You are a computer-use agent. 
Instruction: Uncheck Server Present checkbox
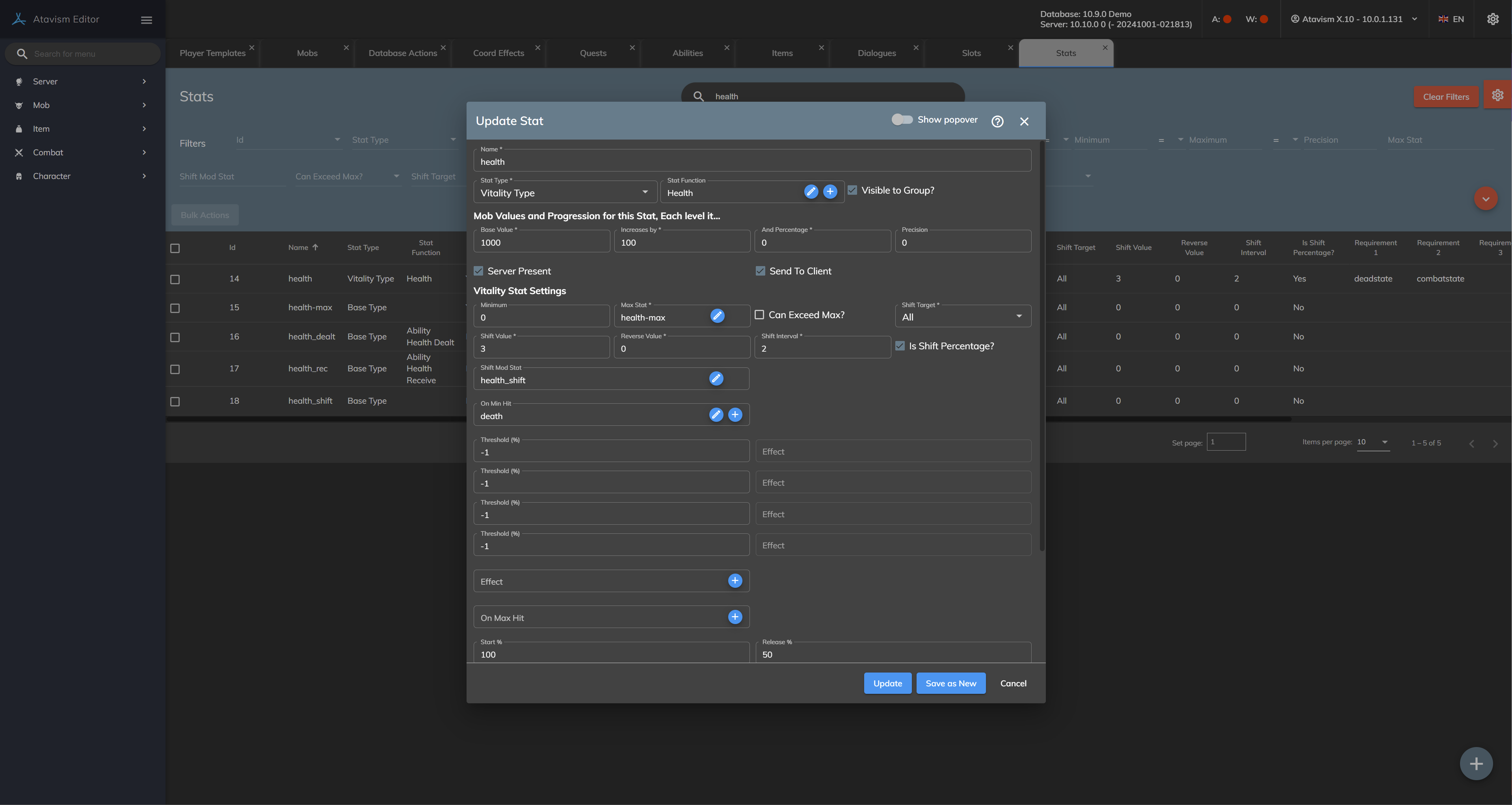pyautogui.click(x=478, y=271)
